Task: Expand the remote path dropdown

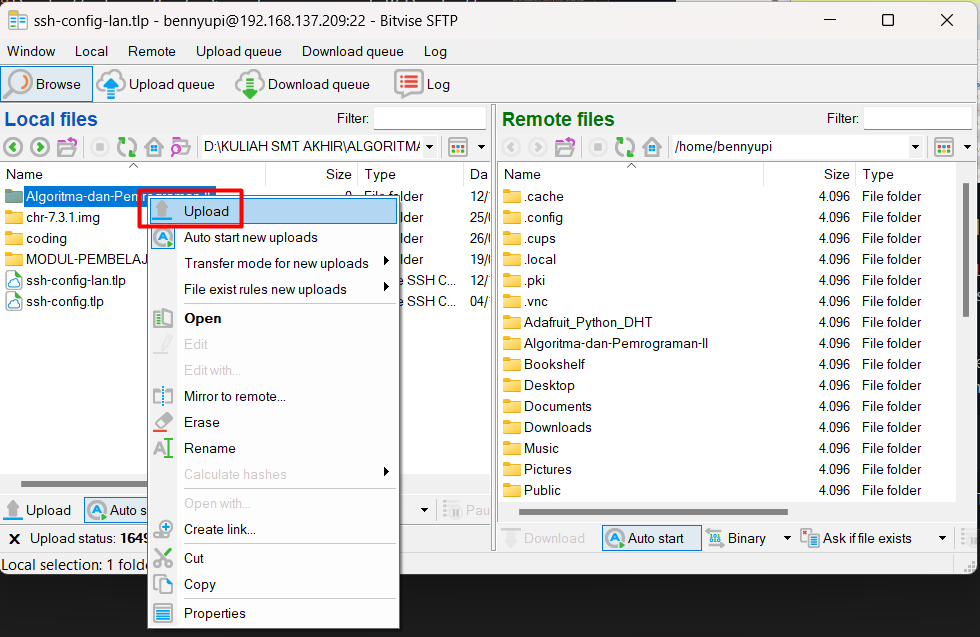Action: [x=915, y=148]
